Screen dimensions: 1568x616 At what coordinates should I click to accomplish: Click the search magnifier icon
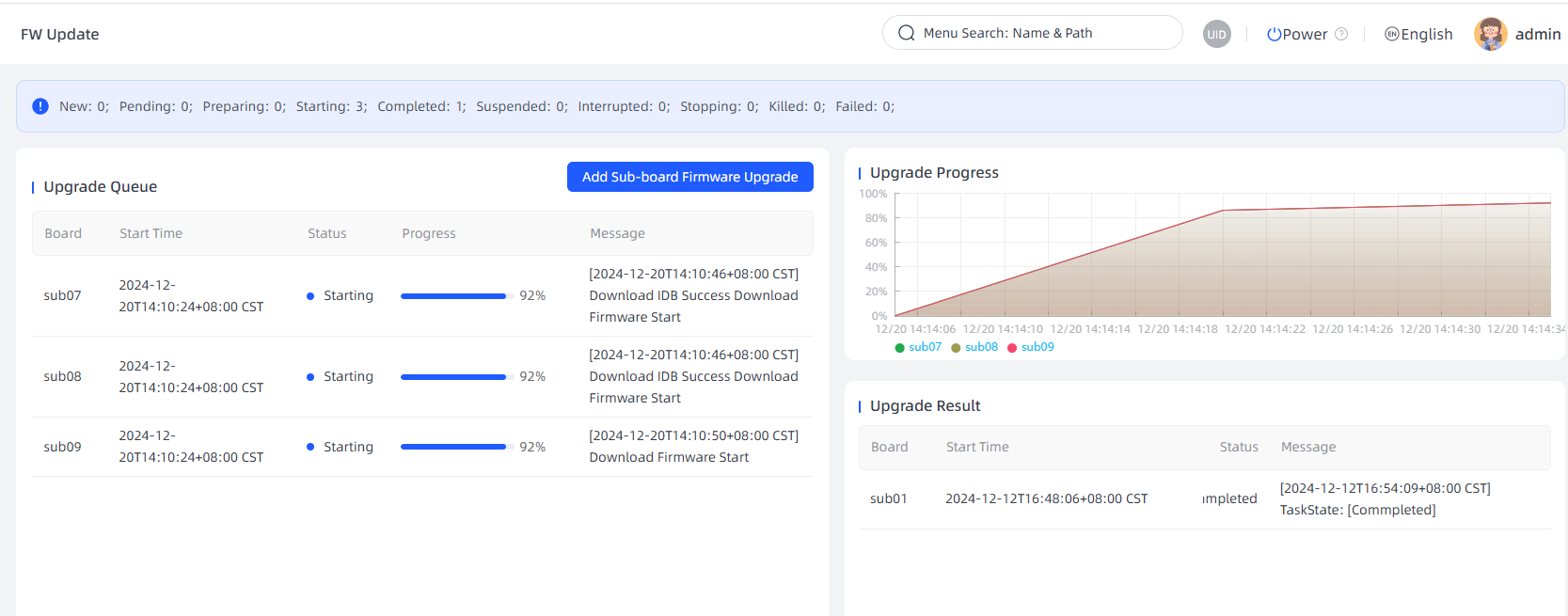tap(907, 33)
